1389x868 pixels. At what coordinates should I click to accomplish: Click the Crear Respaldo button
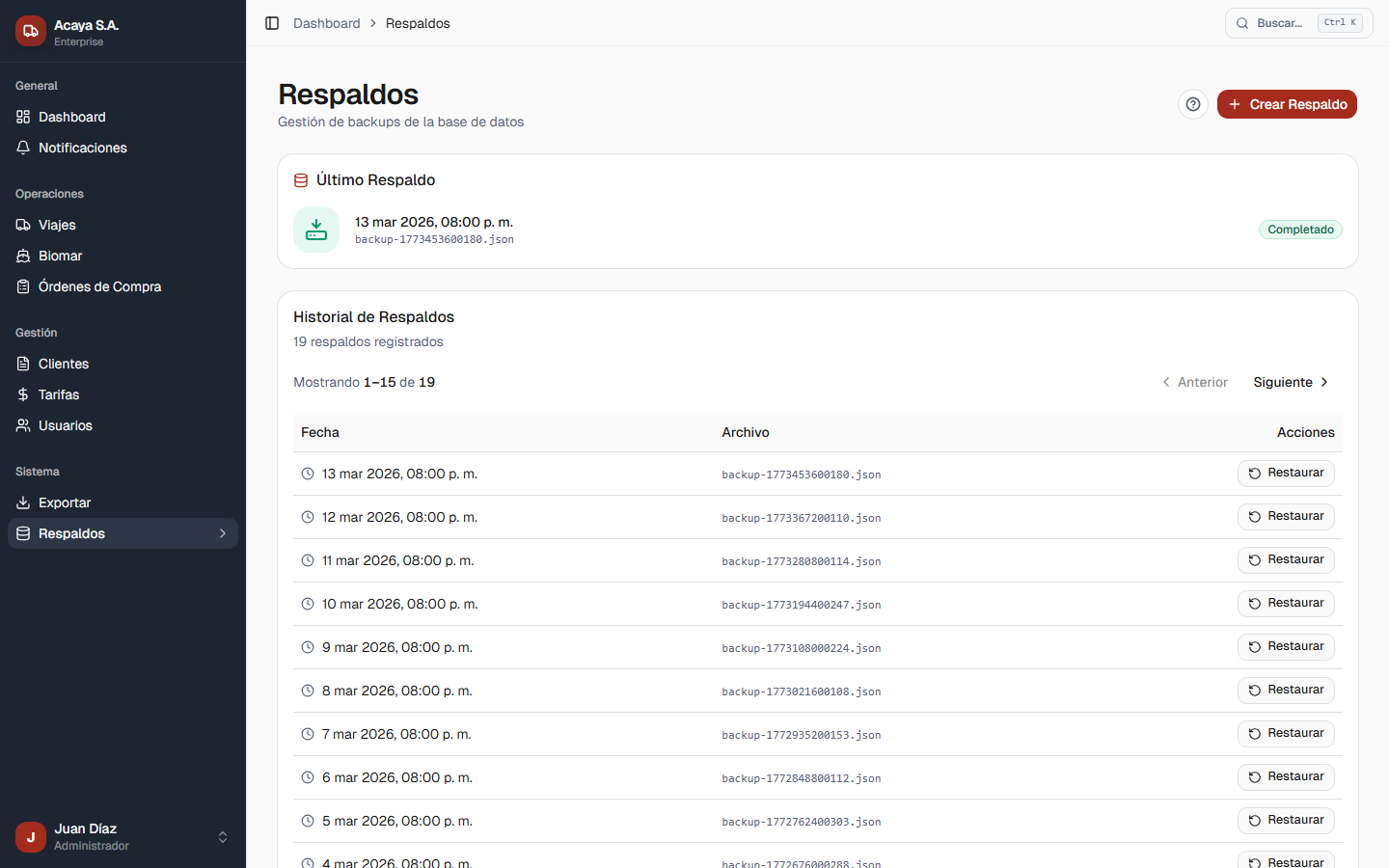pos(1287,104)
